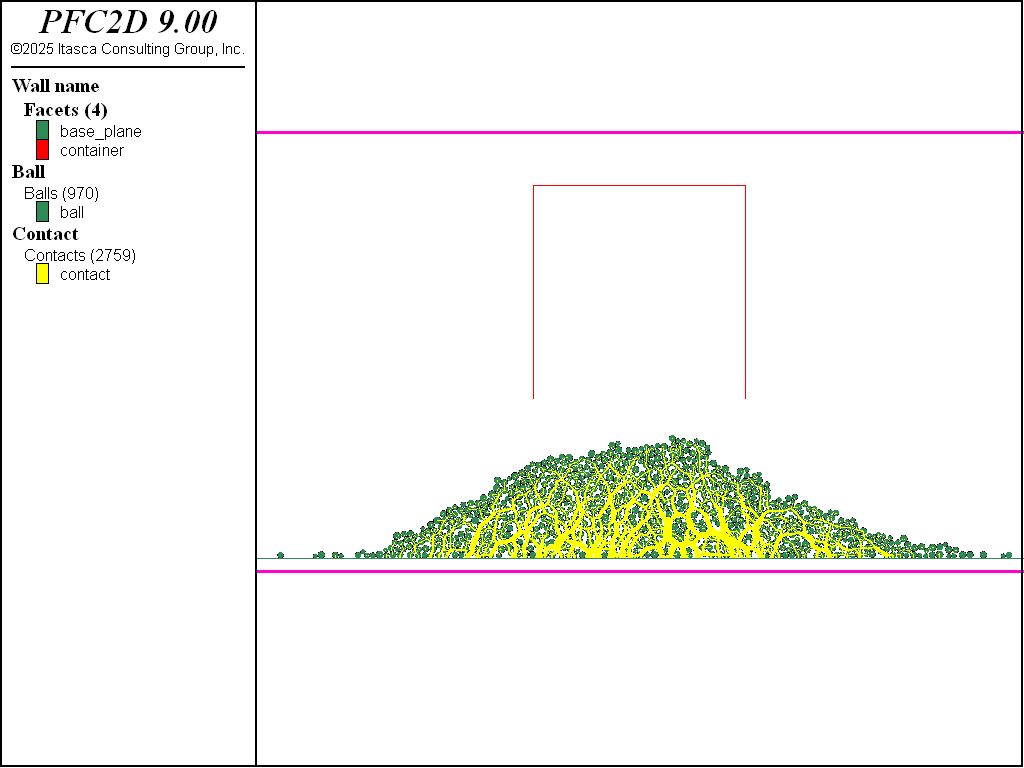Click the Itasca Consulting Group copyright line
Screen dimensions: 1024x768
click(x=127, y=49)
